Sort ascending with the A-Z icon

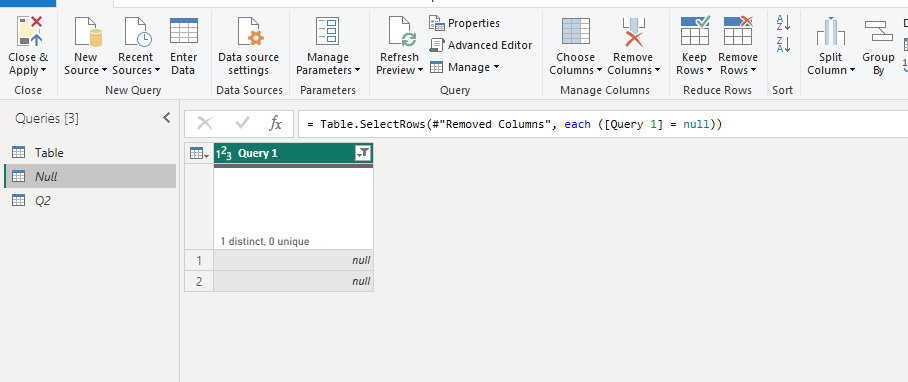(x=783, y=23)
